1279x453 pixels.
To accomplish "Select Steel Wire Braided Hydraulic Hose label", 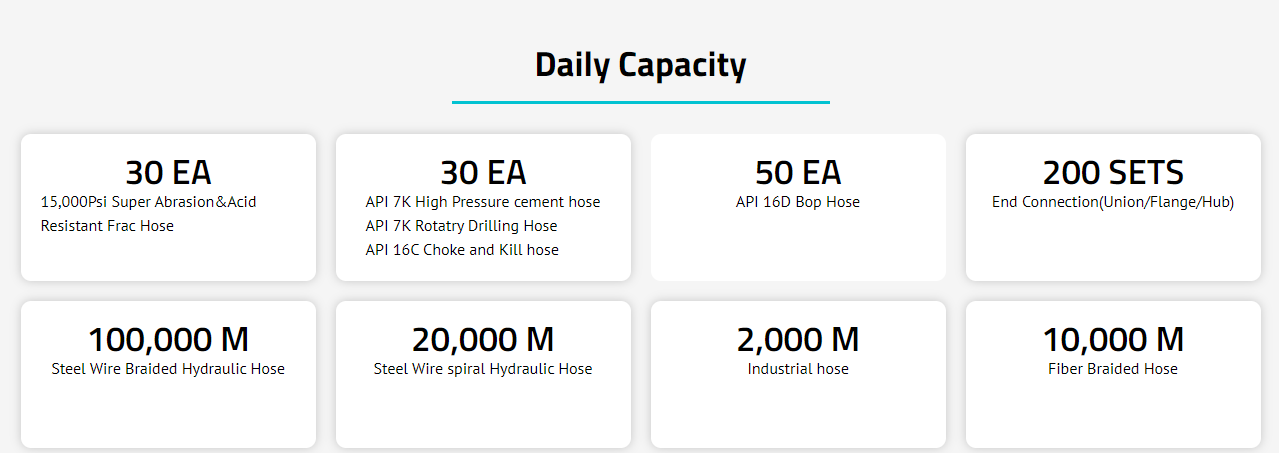I will coord(168,369).
